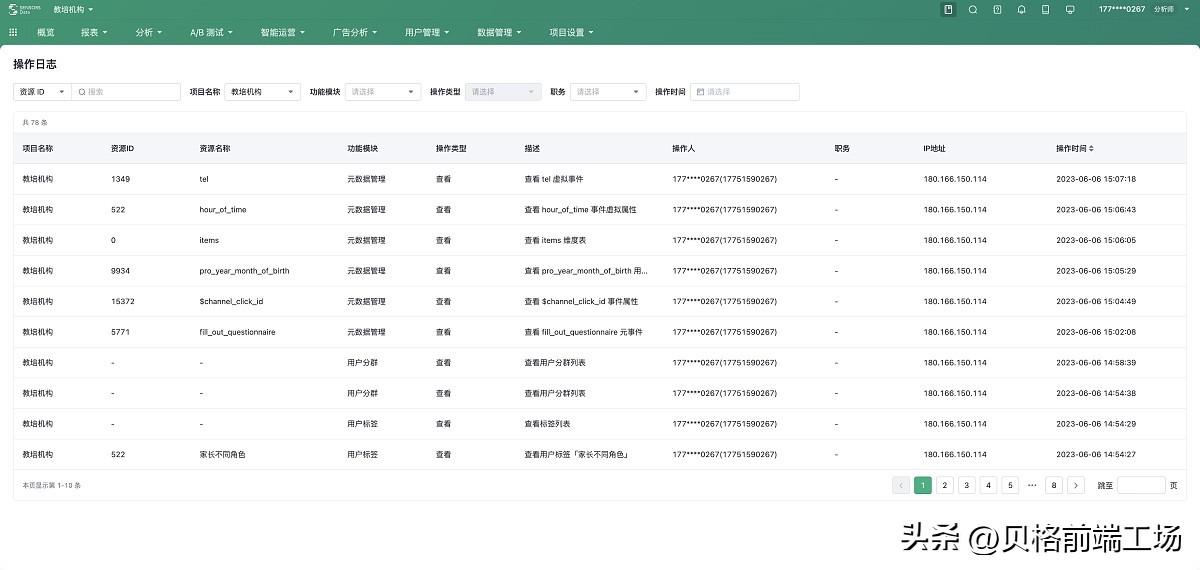This screenshot has height=570, width=1200.
Task: Open the 资源 ID search type dropdown
Action: pos(42,91)
